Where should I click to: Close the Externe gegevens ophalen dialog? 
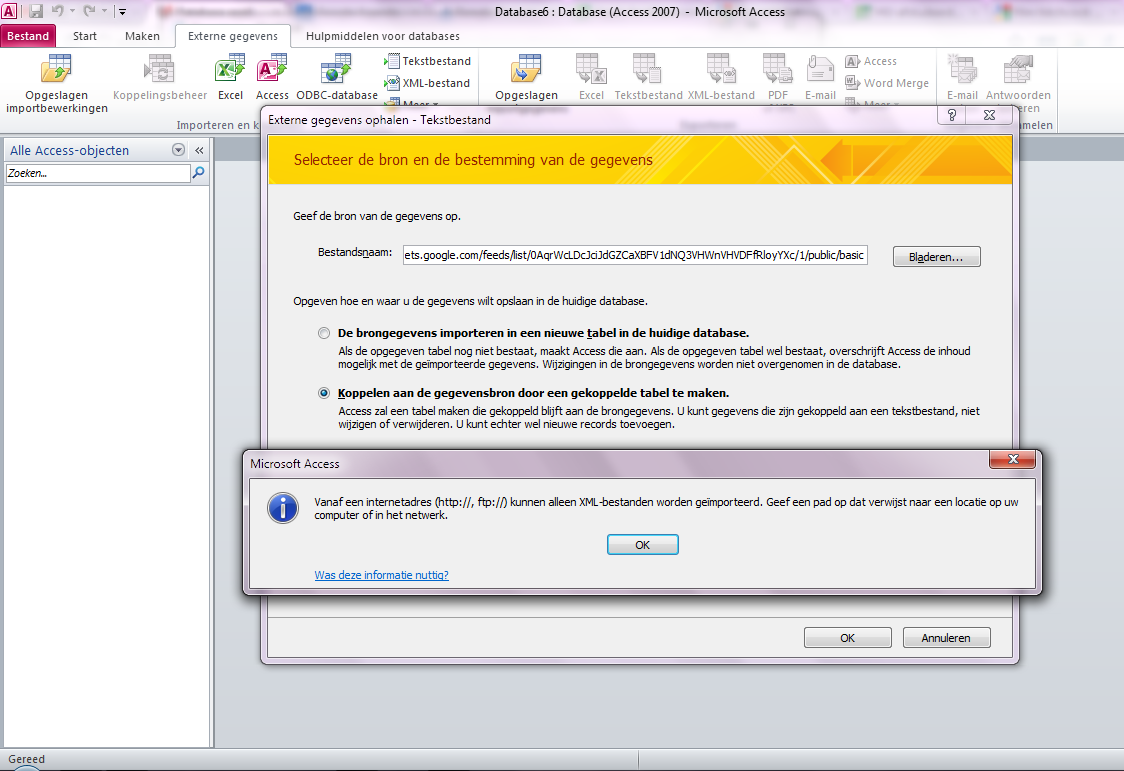point(989,115)
